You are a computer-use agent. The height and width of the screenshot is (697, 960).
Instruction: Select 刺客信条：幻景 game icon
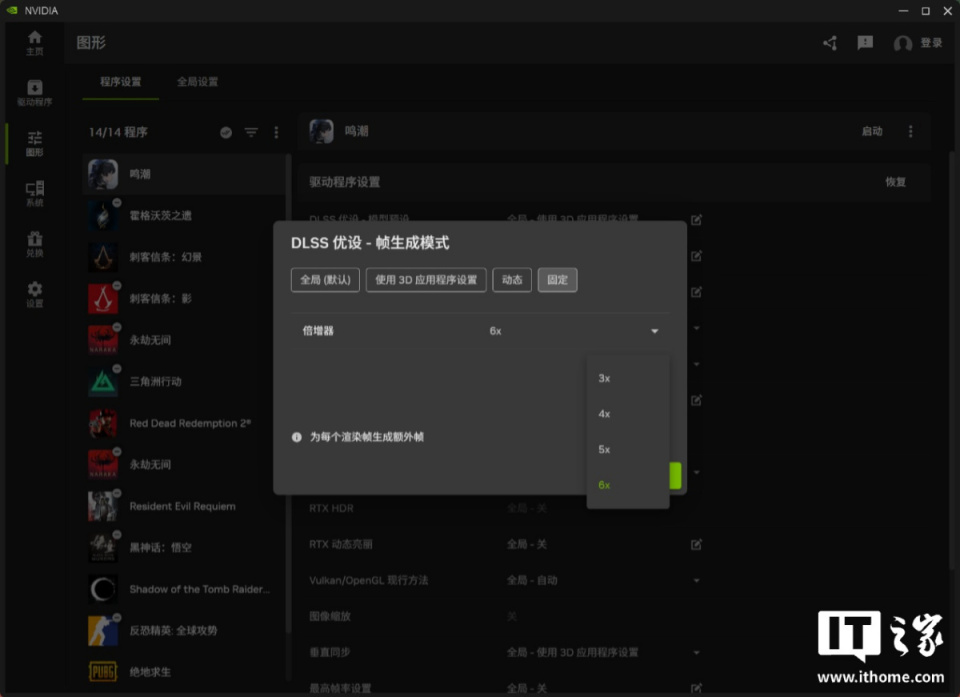coord(103,257)
